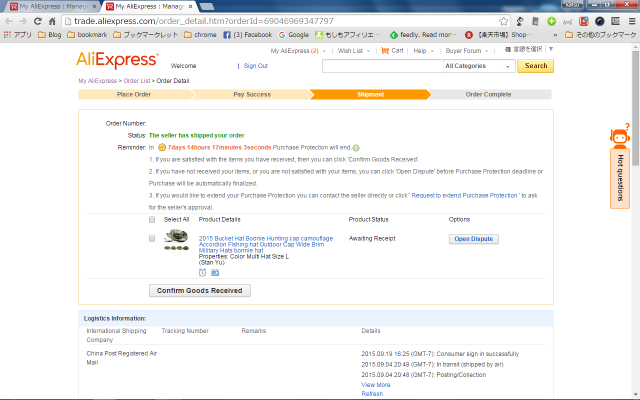Open the Hot questions robot helper
Image resolution: width=640 pixels, height=400 pixels.
620,167
